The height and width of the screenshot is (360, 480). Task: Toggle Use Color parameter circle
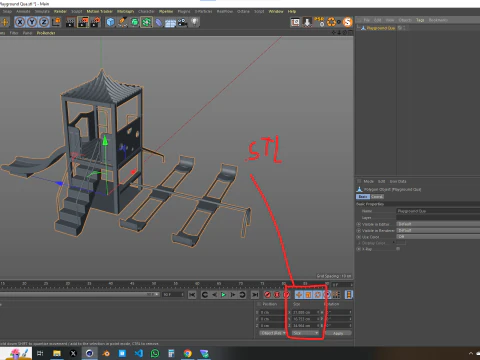click(359, 237)
